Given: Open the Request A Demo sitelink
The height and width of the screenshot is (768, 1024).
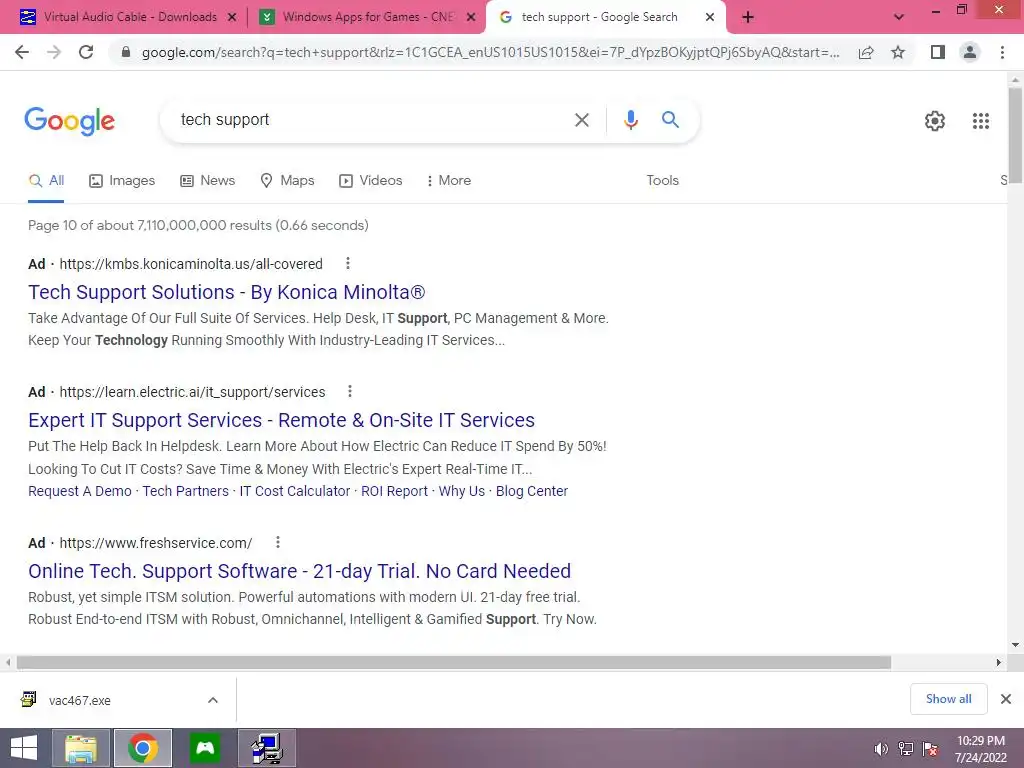Looking at the screenshot, I should point(80,491).
